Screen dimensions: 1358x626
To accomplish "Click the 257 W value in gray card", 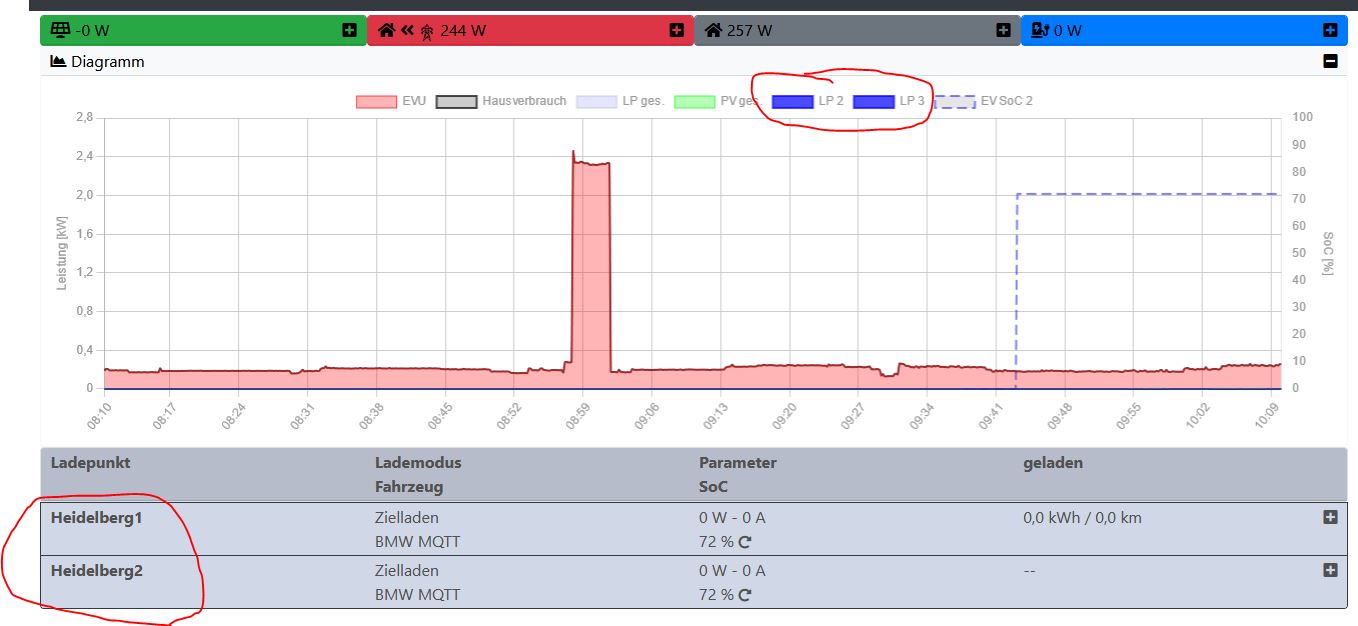I will (x=750, y=31).
